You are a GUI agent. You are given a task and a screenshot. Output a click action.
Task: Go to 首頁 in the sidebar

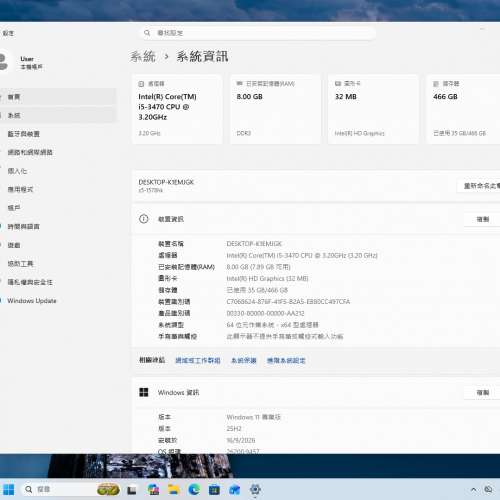click(57, 97)
